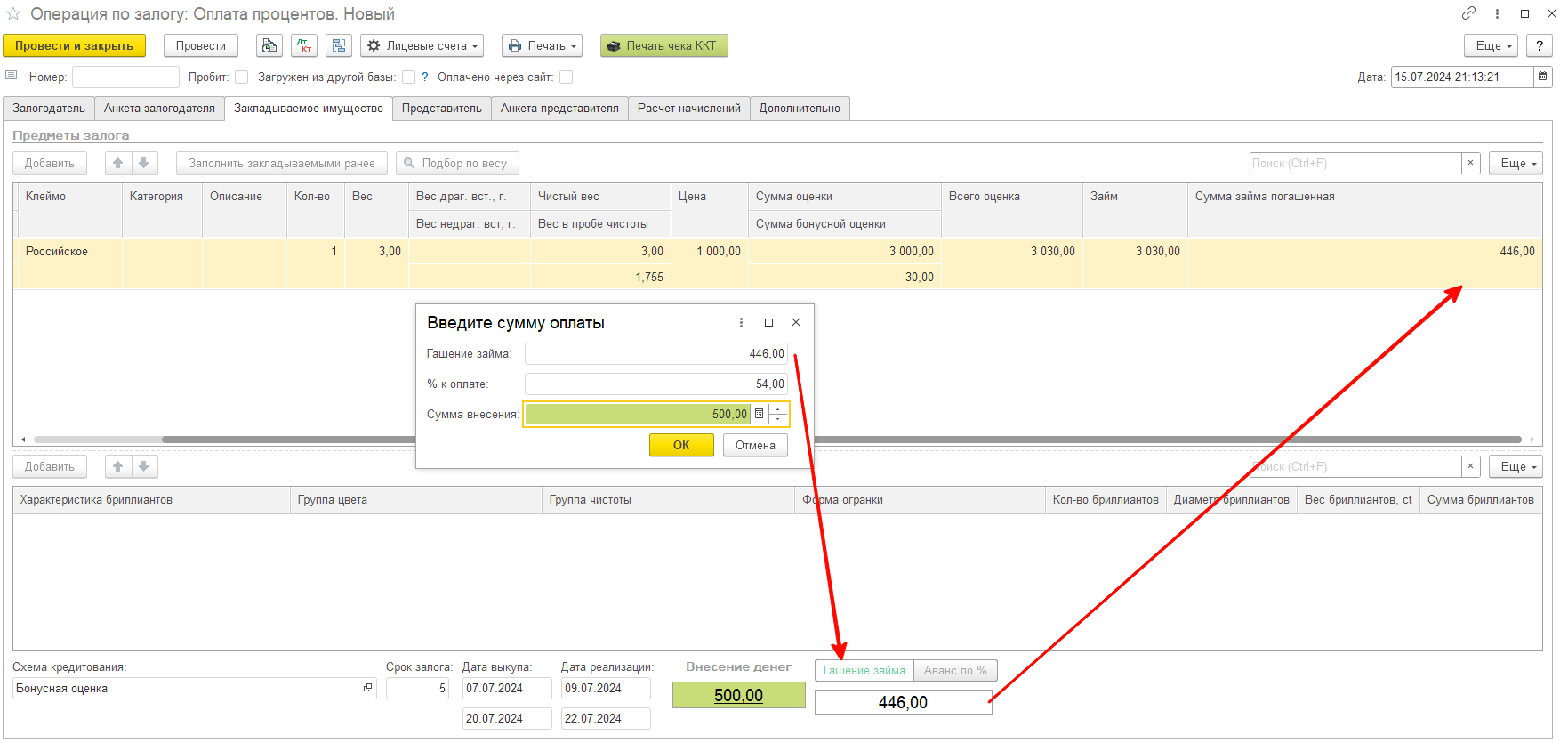Show Дт/Кт accounting entries
Image resolution: width=1568 pixels, height=743 pixels.
point(304,45)
